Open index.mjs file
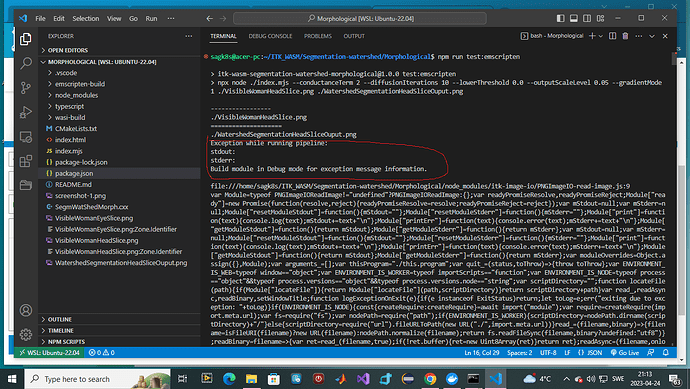 (119, 151)
